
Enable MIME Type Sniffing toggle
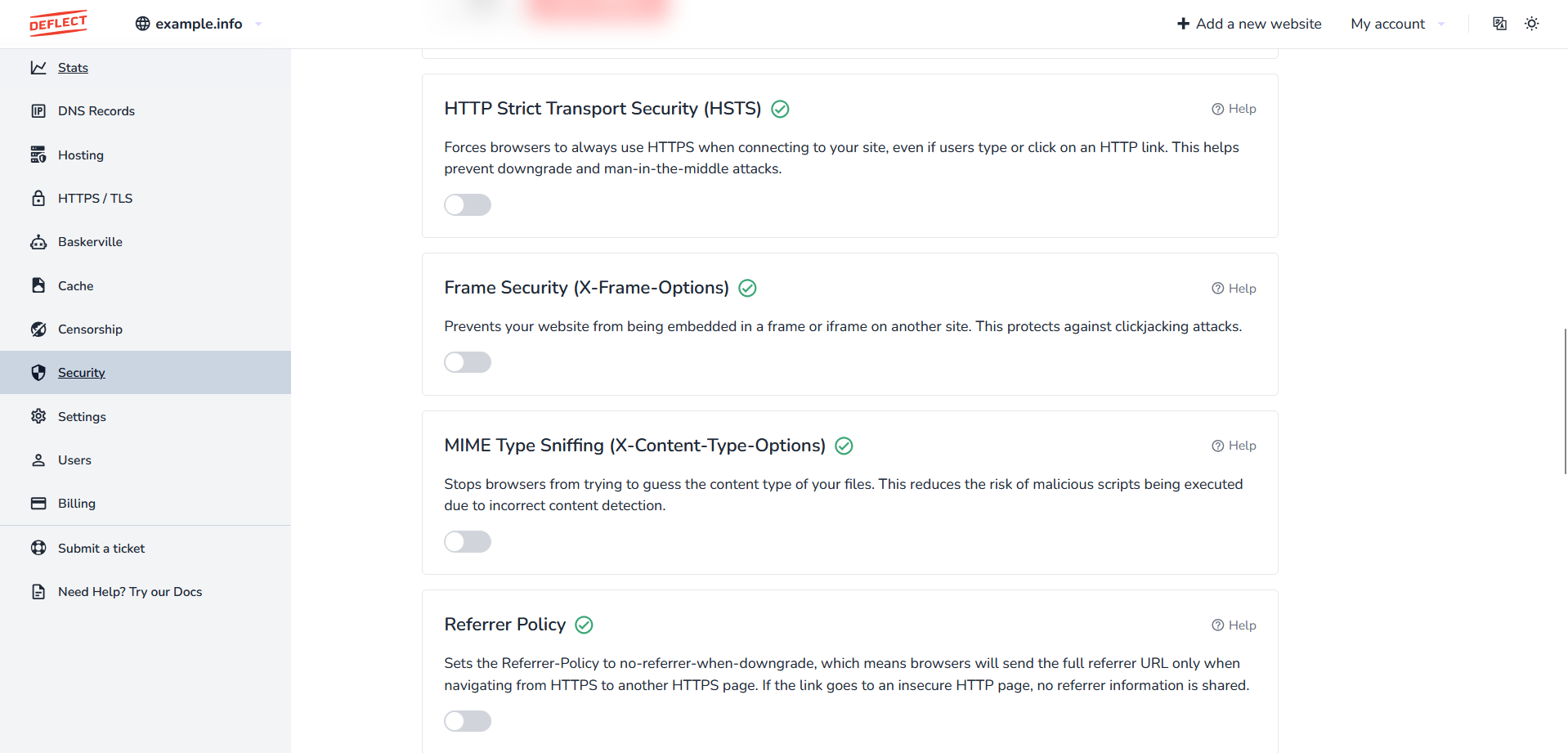(x=468, y=541)
